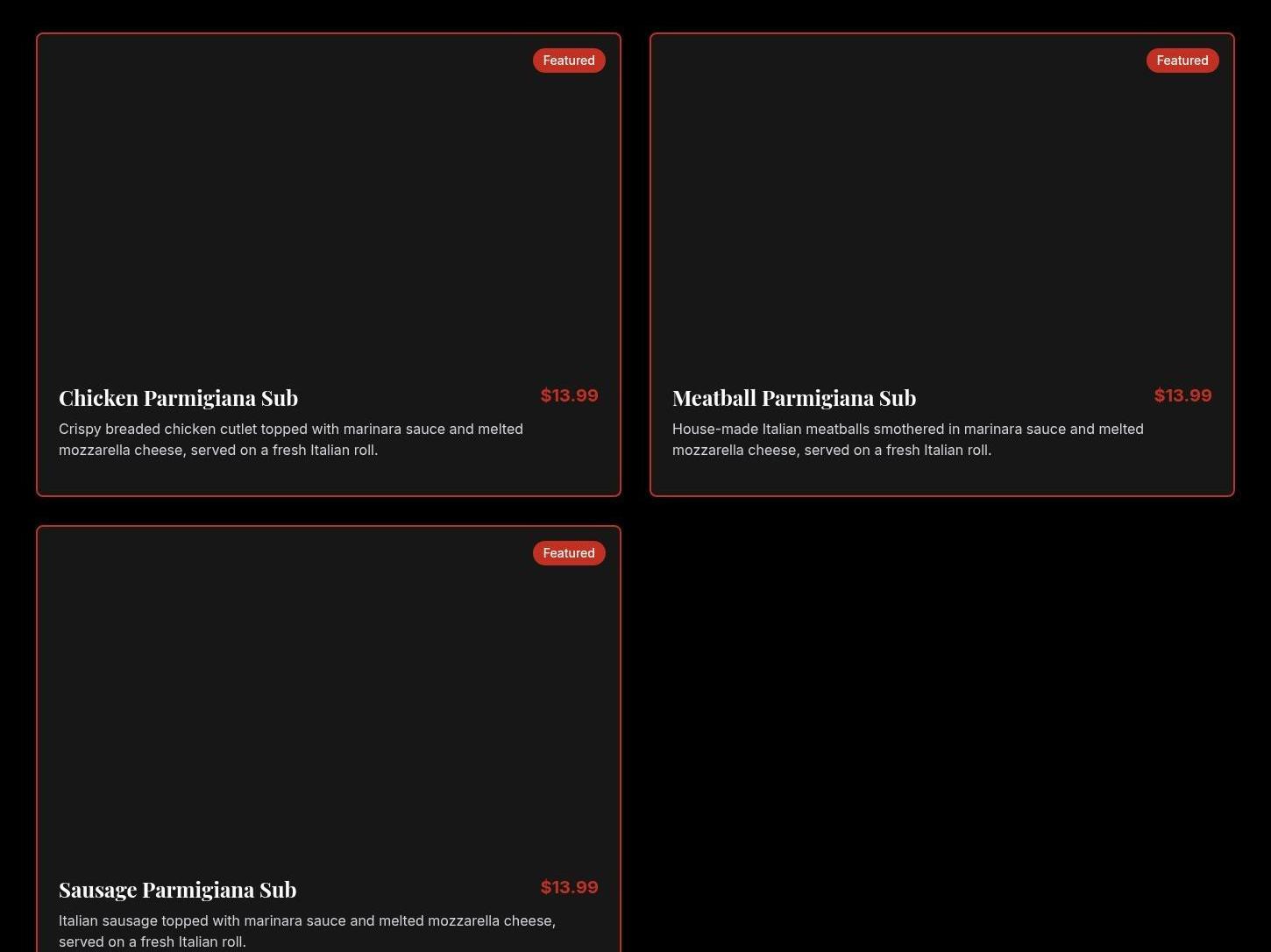Open the Chicken Parmigiana Sub title
This screenshot has height=952, width=1271.
pos(178,398)
